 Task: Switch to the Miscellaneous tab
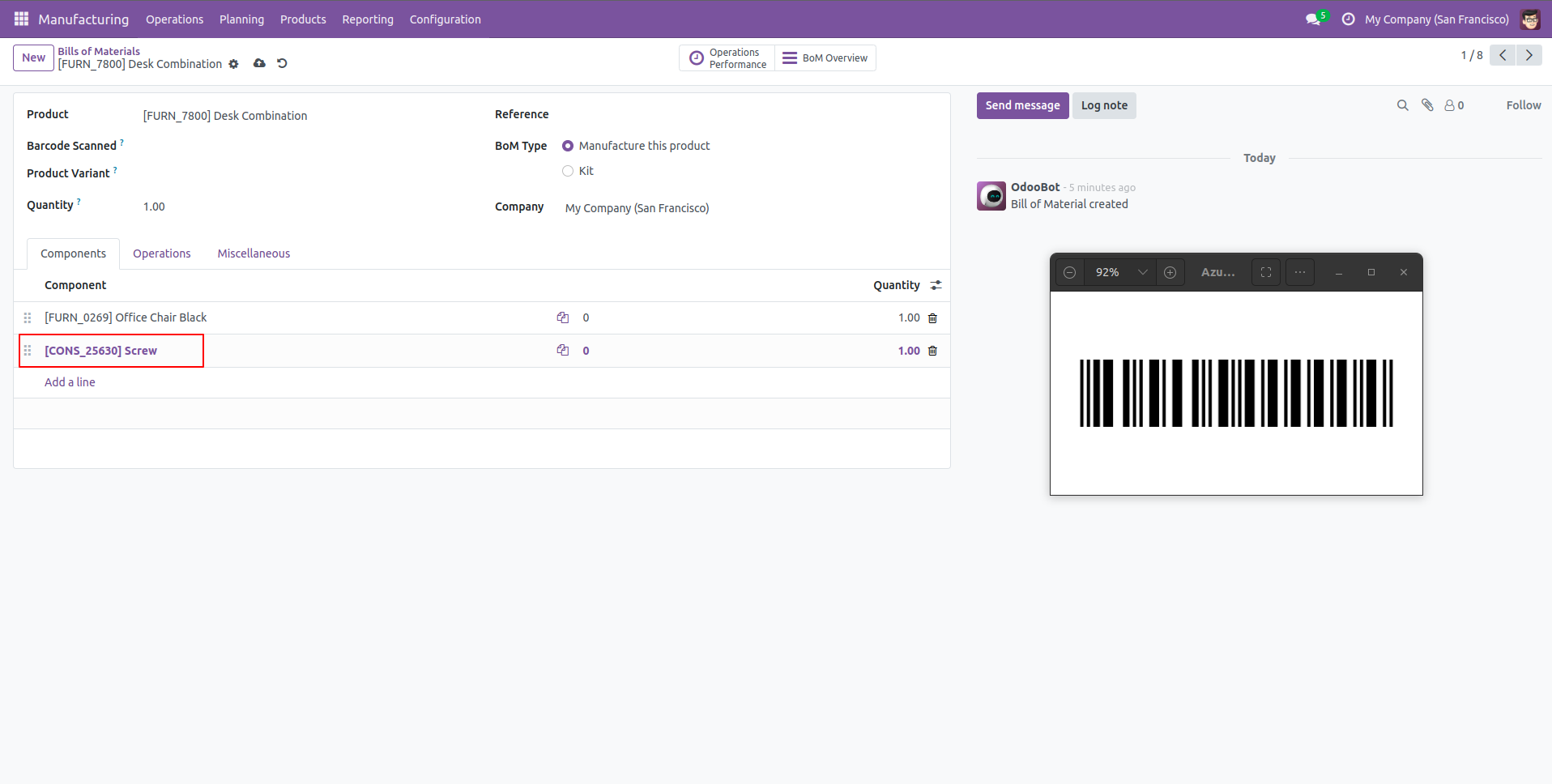(254, 254)
